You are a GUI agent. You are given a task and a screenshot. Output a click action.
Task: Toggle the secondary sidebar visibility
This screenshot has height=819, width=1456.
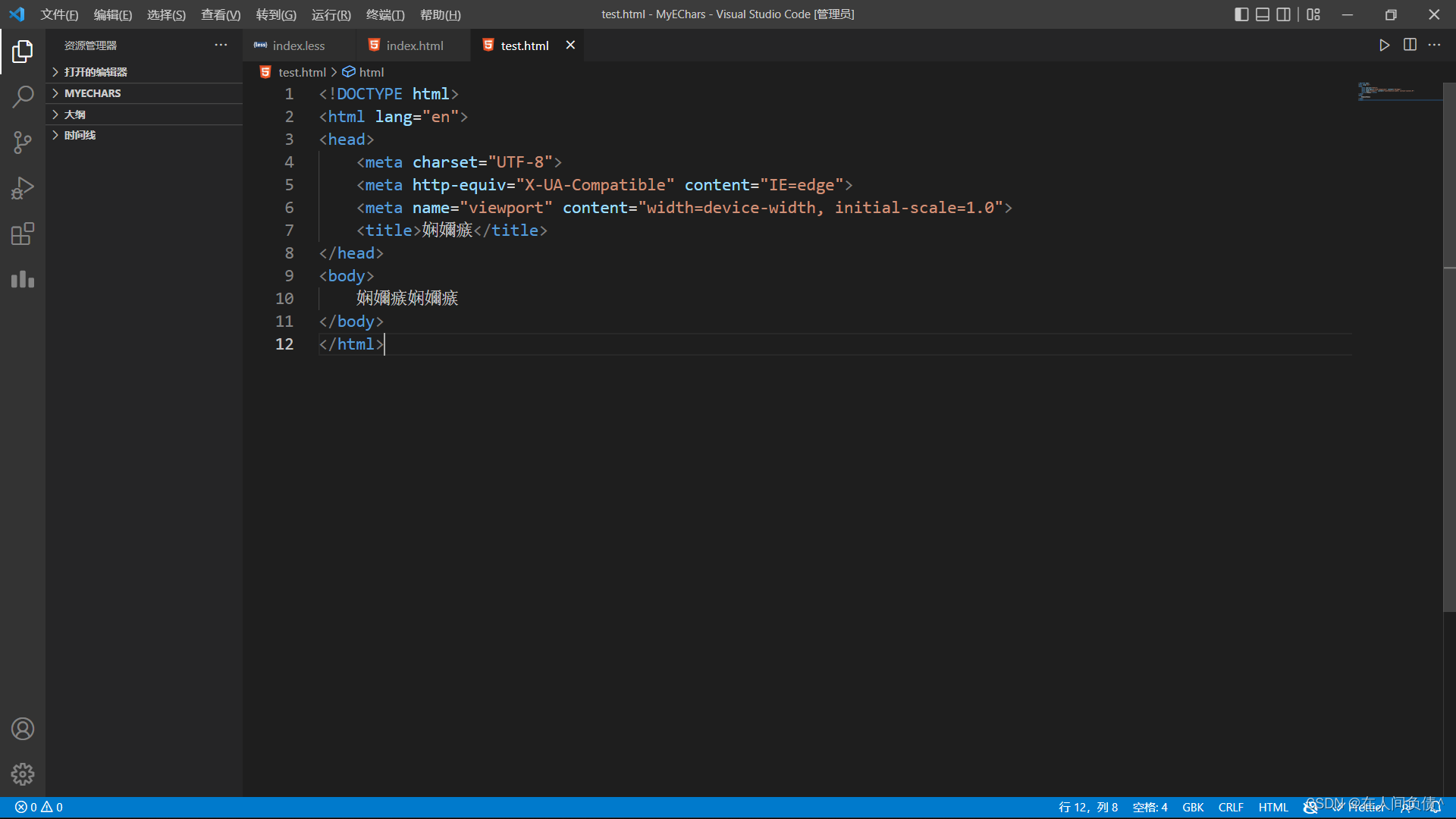click(x=1283, y=14)
